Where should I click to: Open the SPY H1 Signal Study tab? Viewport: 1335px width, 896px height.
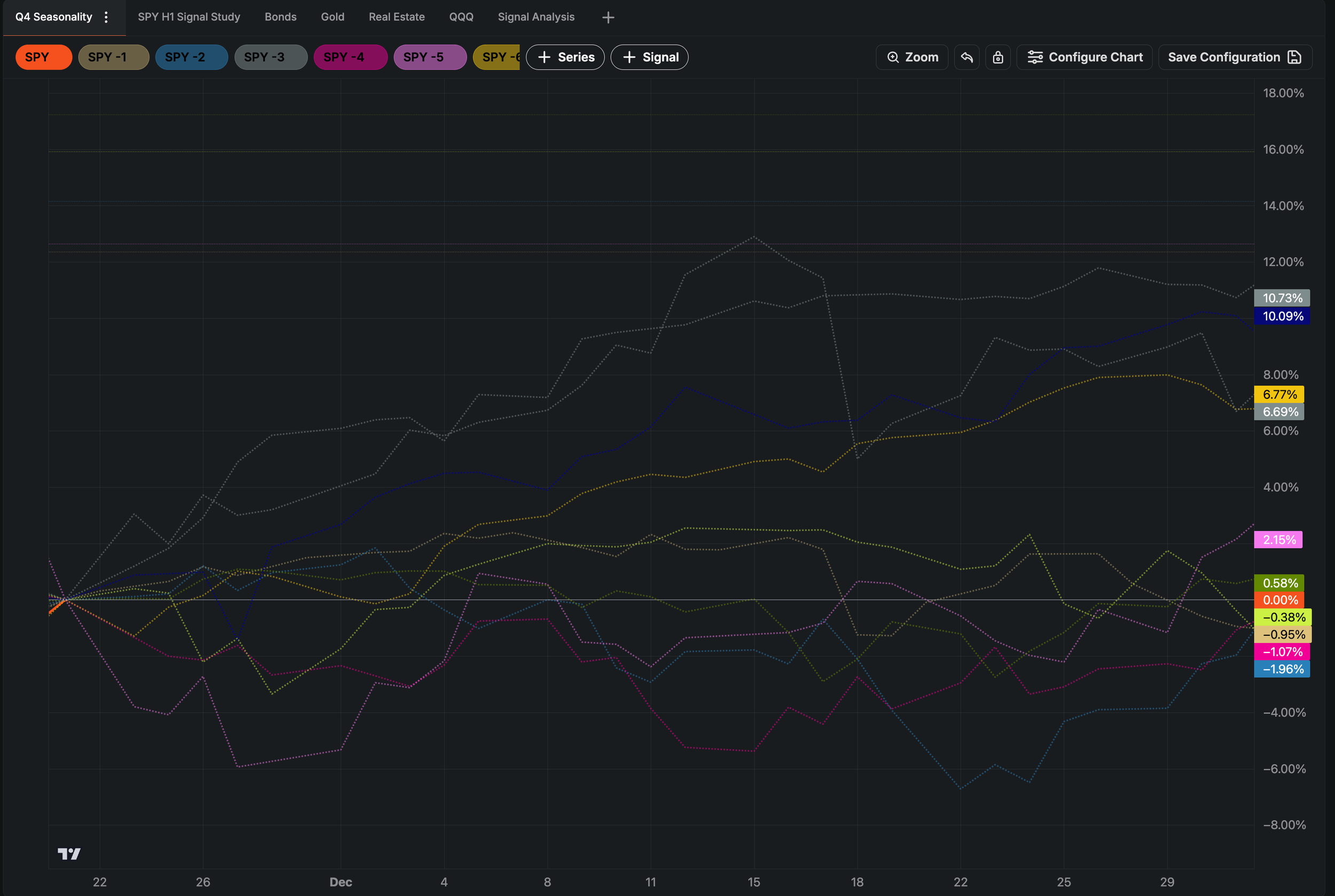189,17
